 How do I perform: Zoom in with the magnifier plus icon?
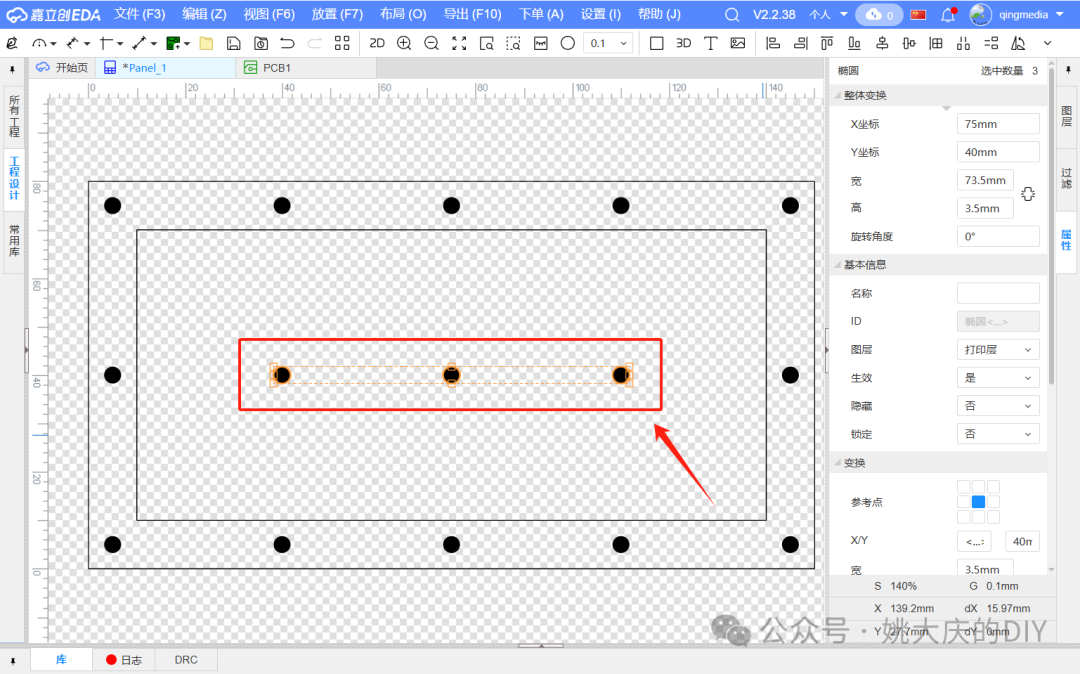point(404,43)
